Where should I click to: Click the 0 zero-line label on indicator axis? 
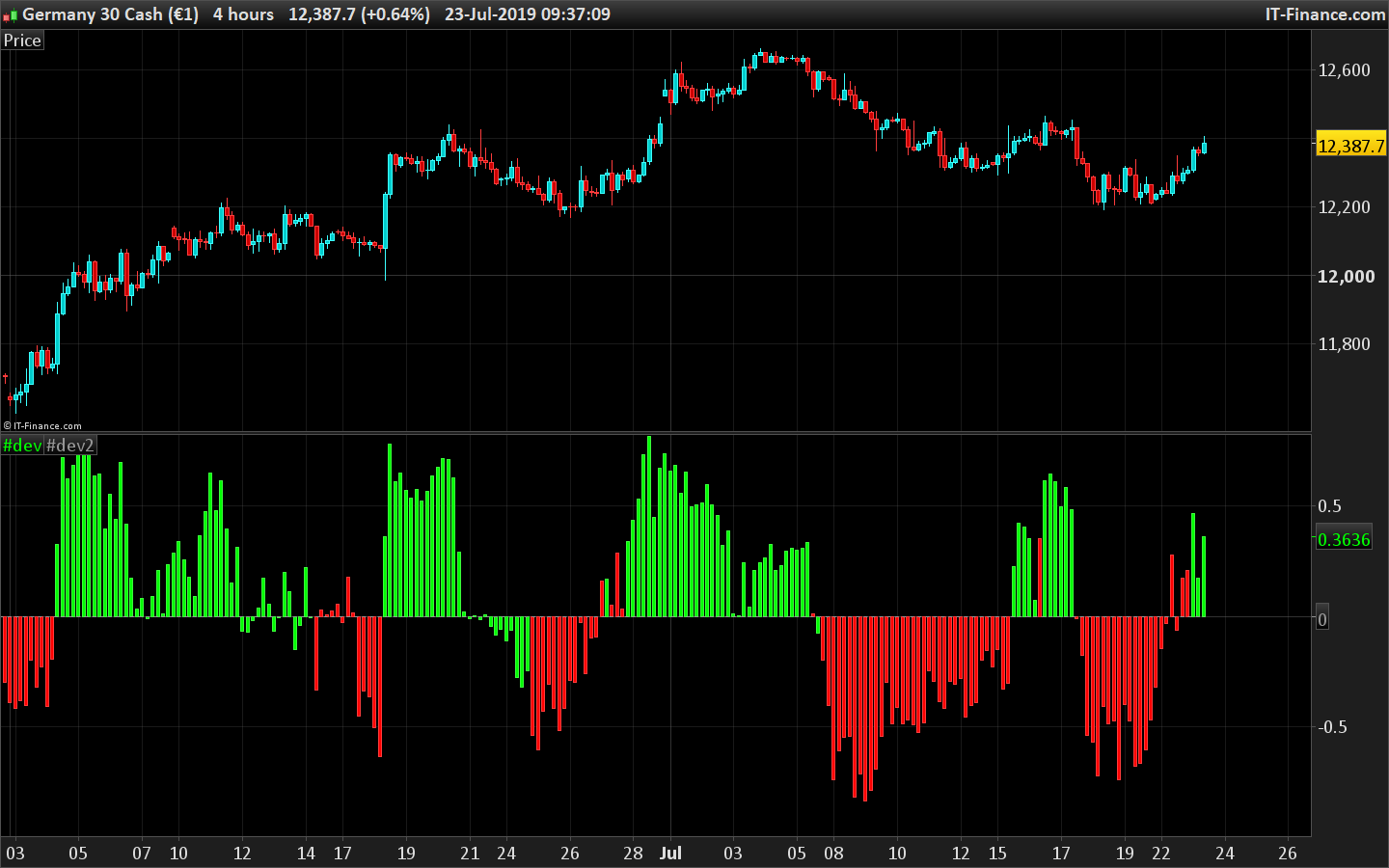click(x=1322, y=619)
